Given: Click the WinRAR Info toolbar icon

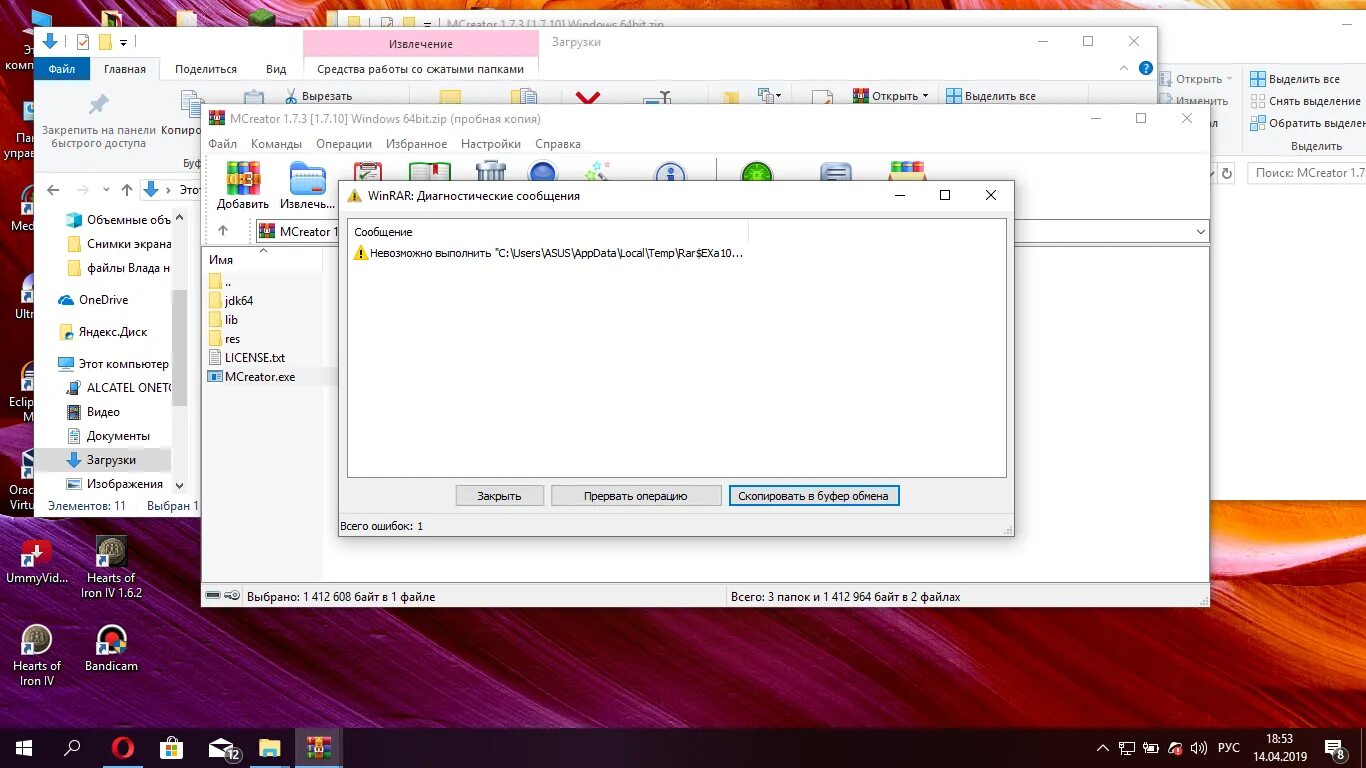Looking at the screenshot, I should click(670, 172).
